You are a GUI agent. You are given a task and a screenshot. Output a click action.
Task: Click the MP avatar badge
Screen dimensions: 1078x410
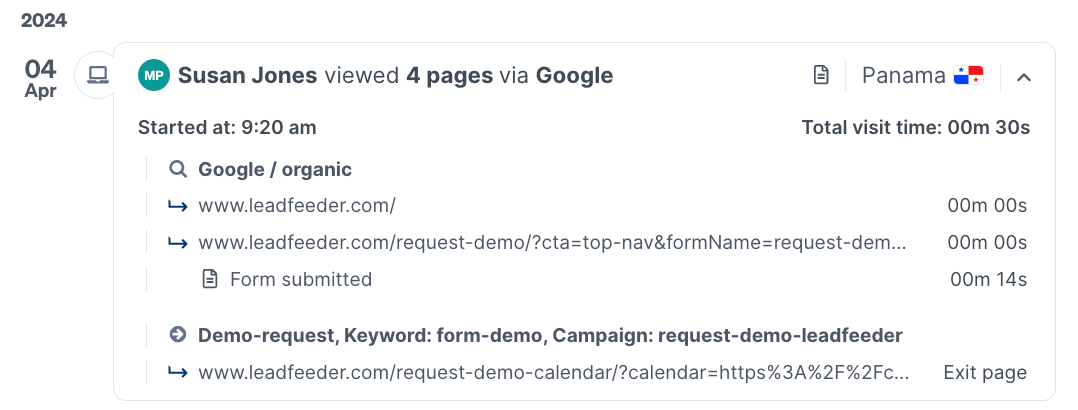point(154,75)
